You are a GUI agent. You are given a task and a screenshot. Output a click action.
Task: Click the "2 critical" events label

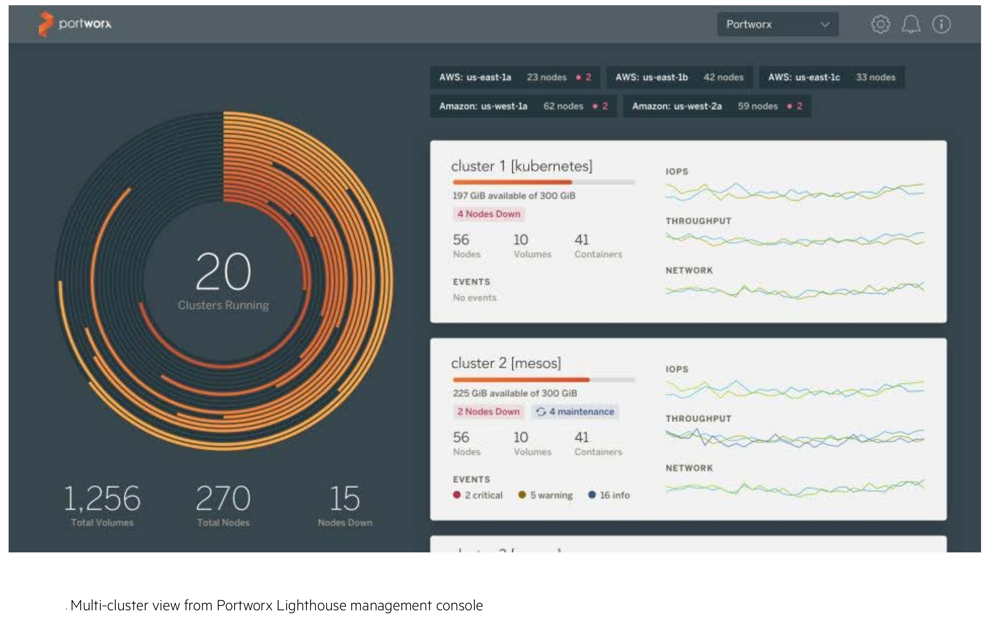pos(484,495)
